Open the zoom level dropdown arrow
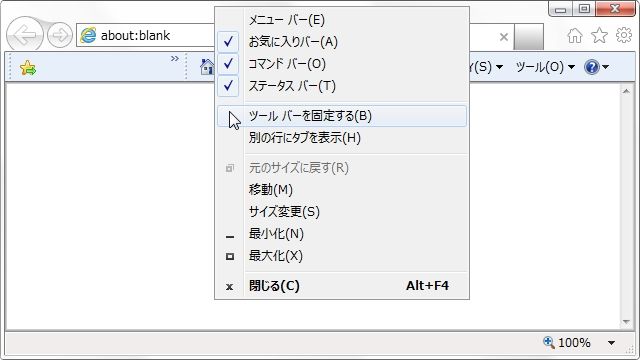The width and height of the screenshot is (640, 360). pyautogui.click(x=611, y=343)
